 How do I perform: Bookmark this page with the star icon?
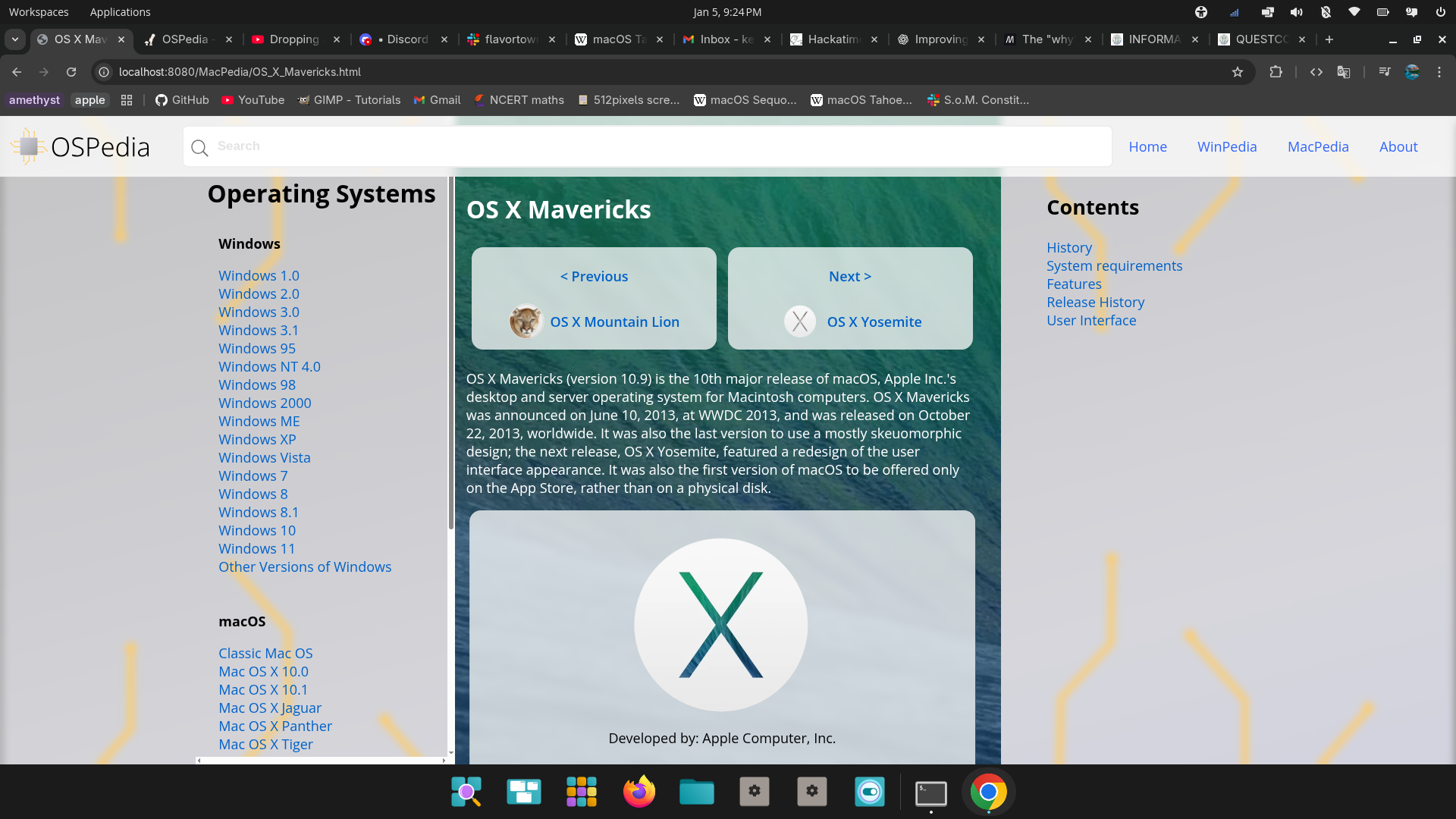coord(1238,72)
